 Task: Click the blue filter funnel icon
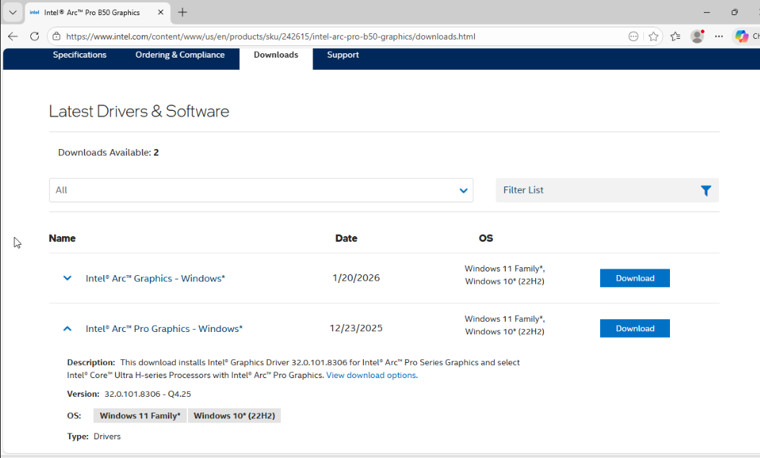[x=706, y=190]
